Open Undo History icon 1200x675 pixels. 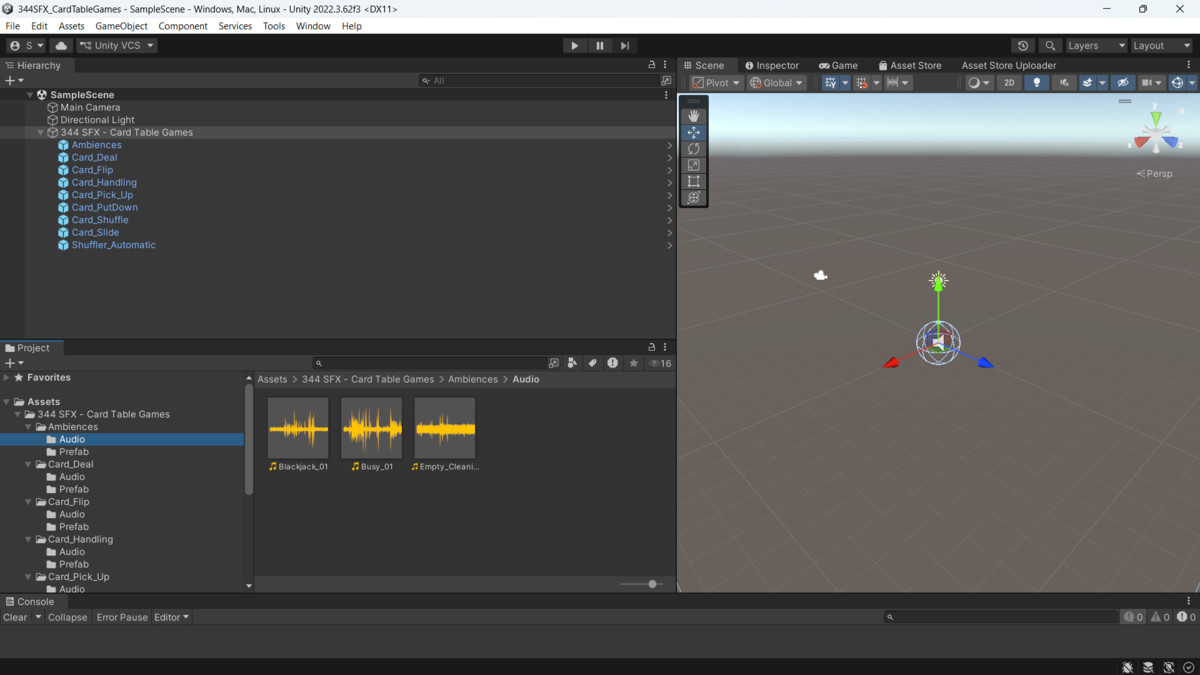click(x=1022, y=45)
